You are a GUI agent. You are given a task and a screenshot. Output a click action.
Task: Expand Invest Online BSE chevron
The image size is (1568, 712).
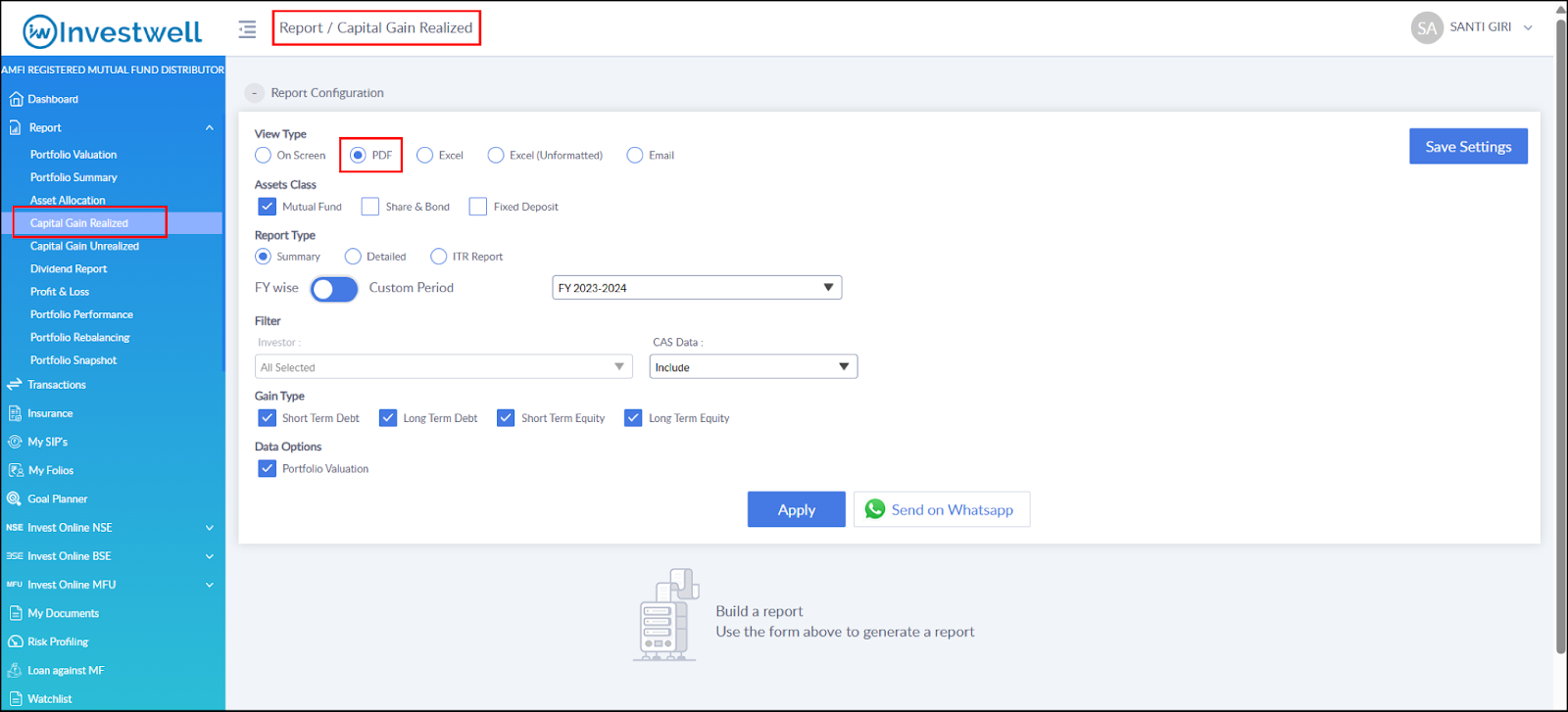point(210,556)
